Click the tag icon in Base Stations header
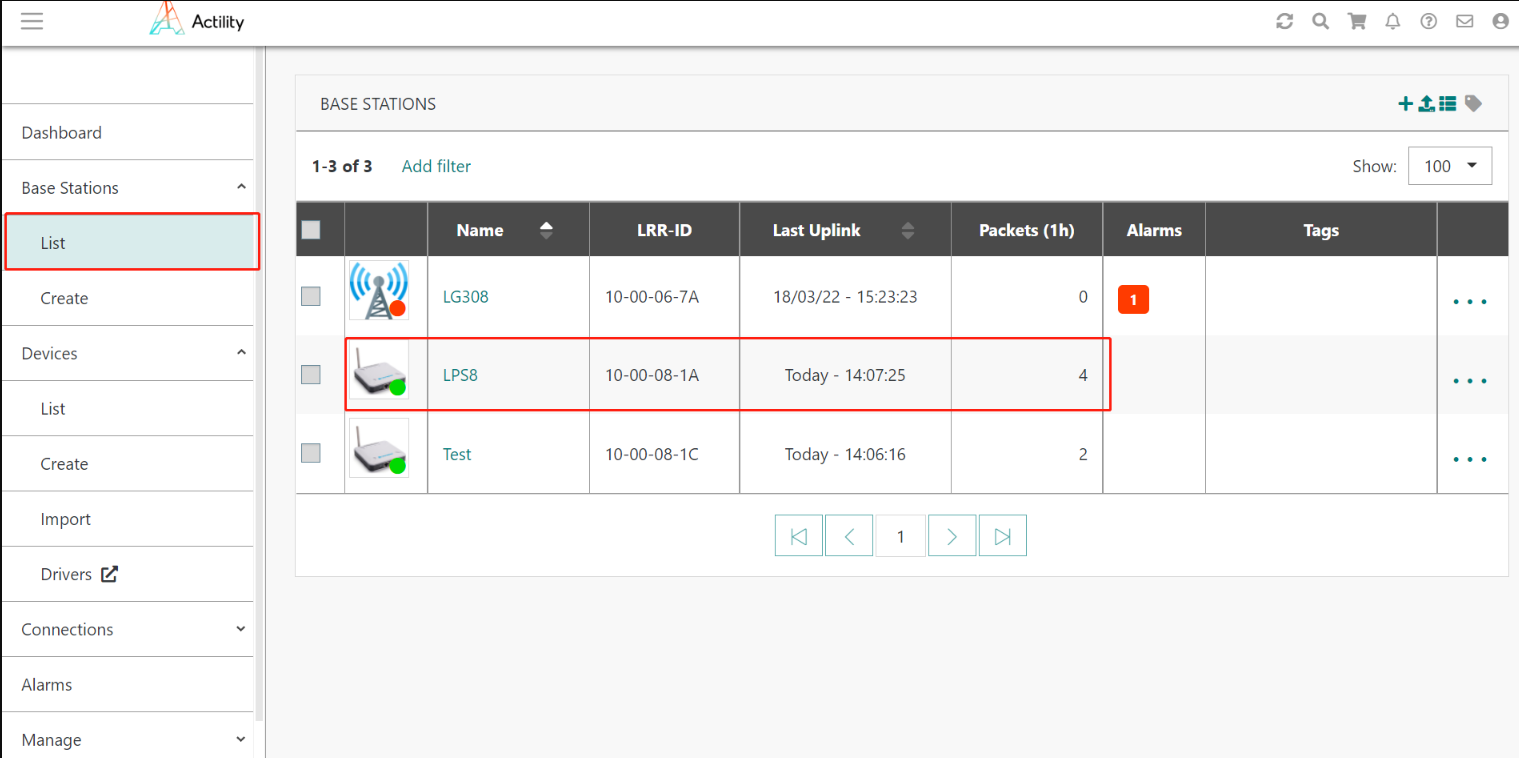1519x758 pixels. coord(1473,103)
